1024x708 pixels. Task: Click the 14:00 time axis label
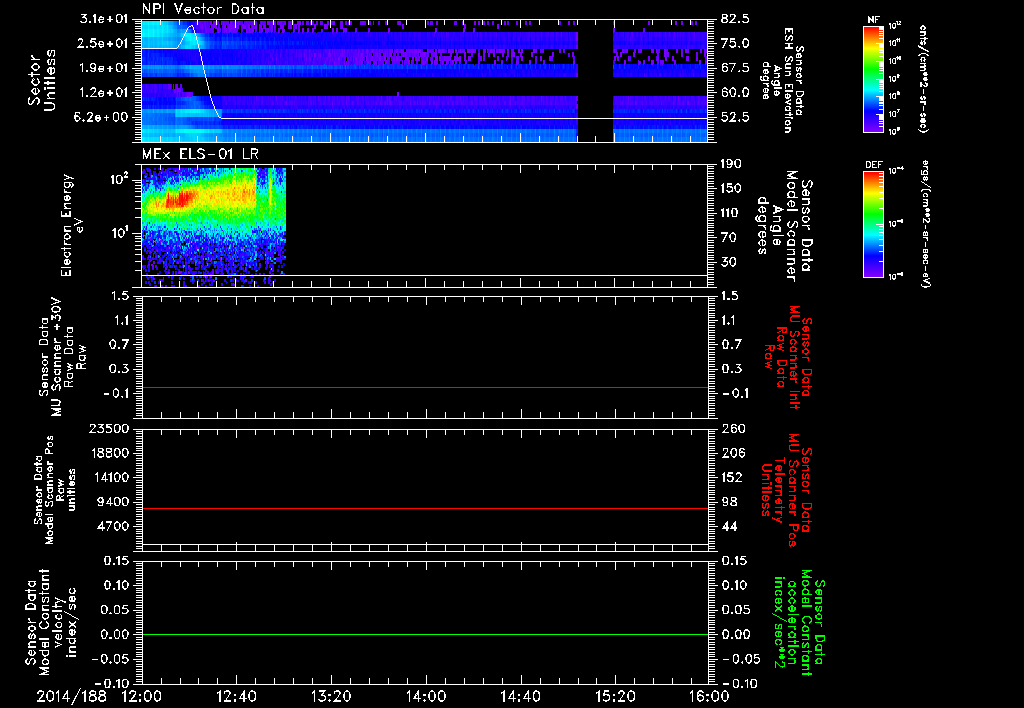(x=426, y=696)
